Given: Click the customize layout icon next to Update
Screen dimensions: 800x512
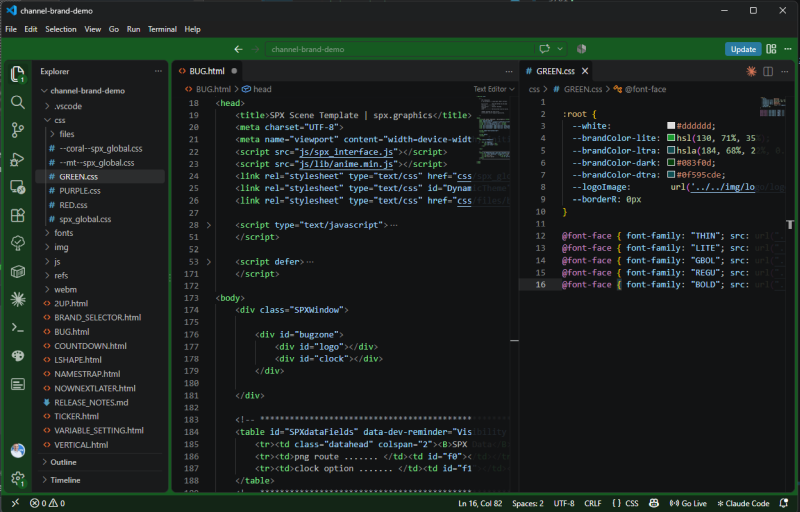Looking at the screenshot, I should pyautogui.click(x=771, y=49).
